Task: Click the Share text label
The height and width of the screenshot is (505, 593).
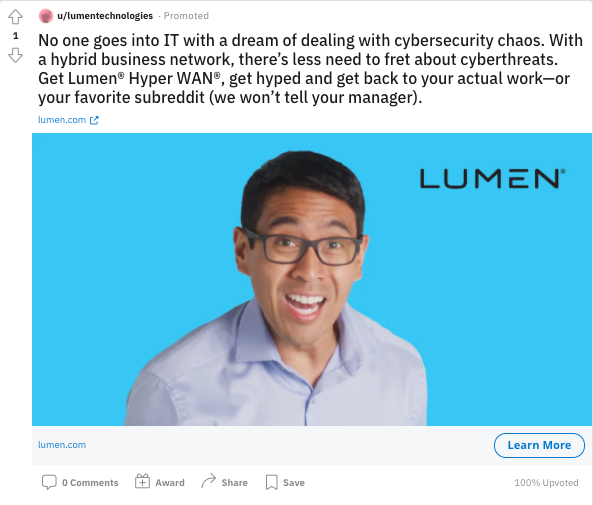Action: click(234, 483)
